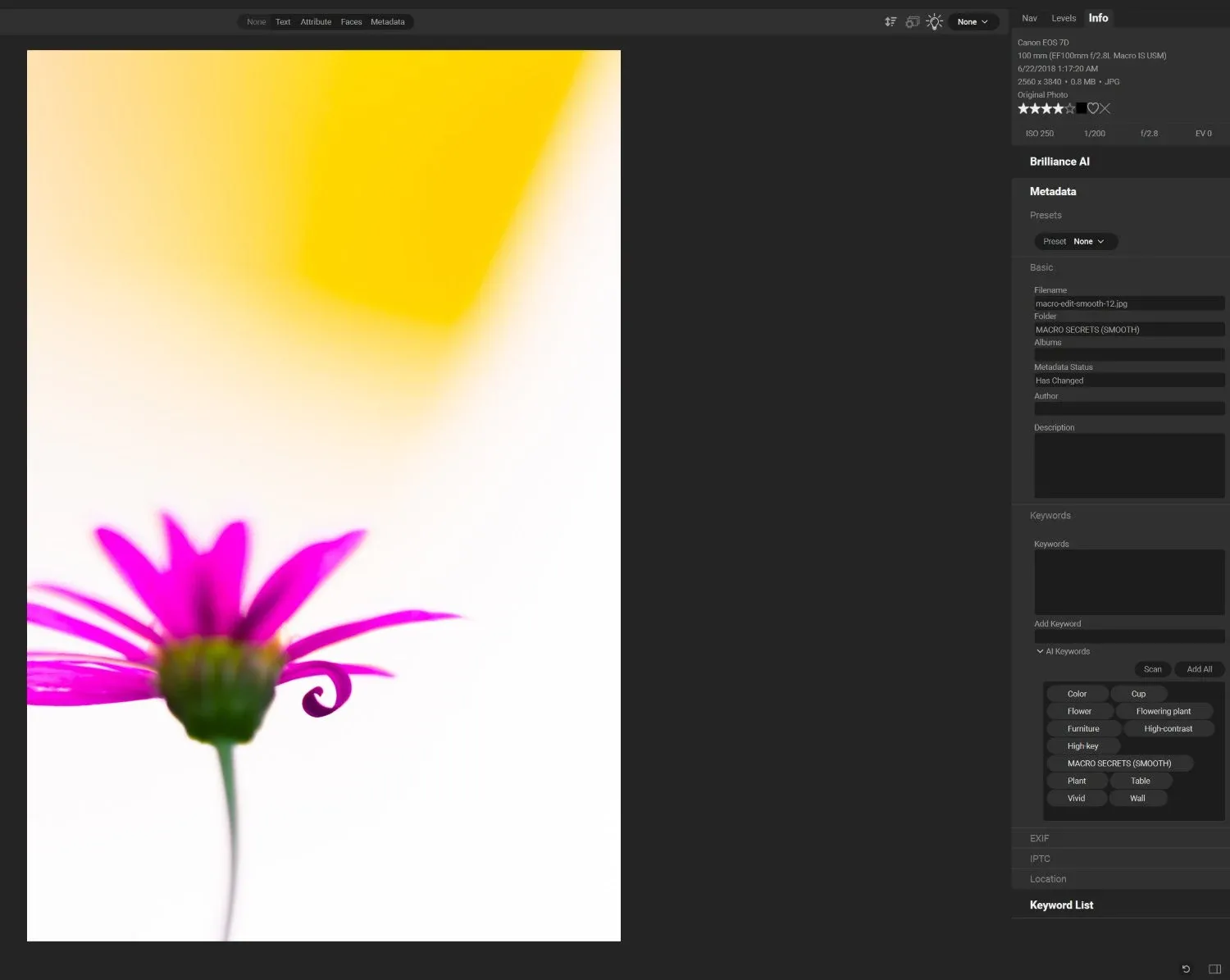Mark the photo rejected with the X toggle
This screenshot has height=980, width=1230.
coord(1105,108)
